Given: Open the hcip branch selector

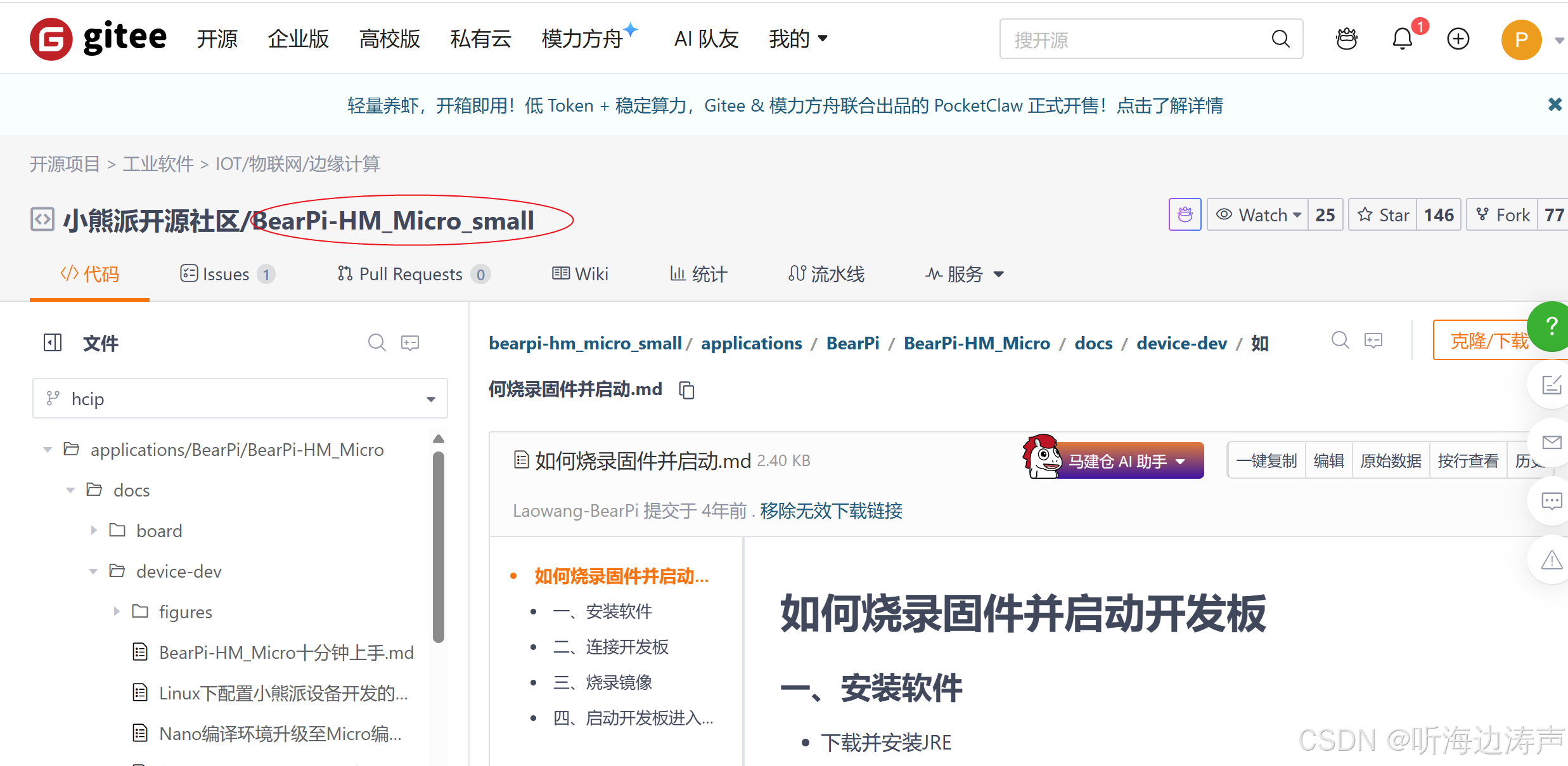Looking at the screenshot, I should pos(240,398).
